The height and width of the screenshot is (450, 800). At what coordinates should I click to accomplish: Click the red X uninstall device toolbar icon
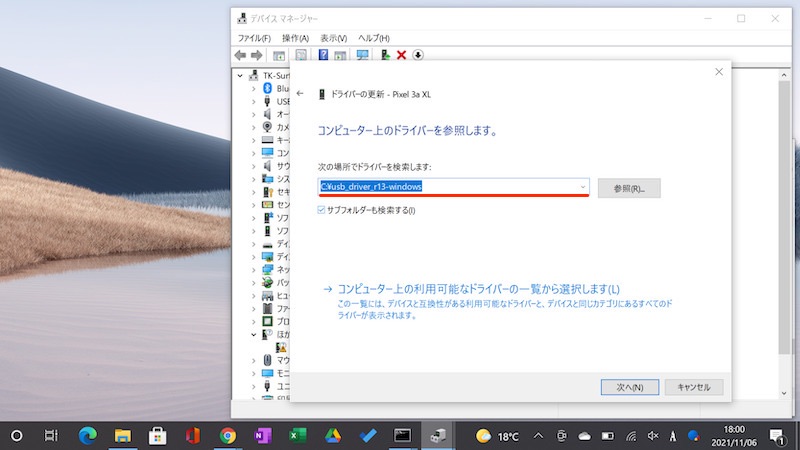401,55
